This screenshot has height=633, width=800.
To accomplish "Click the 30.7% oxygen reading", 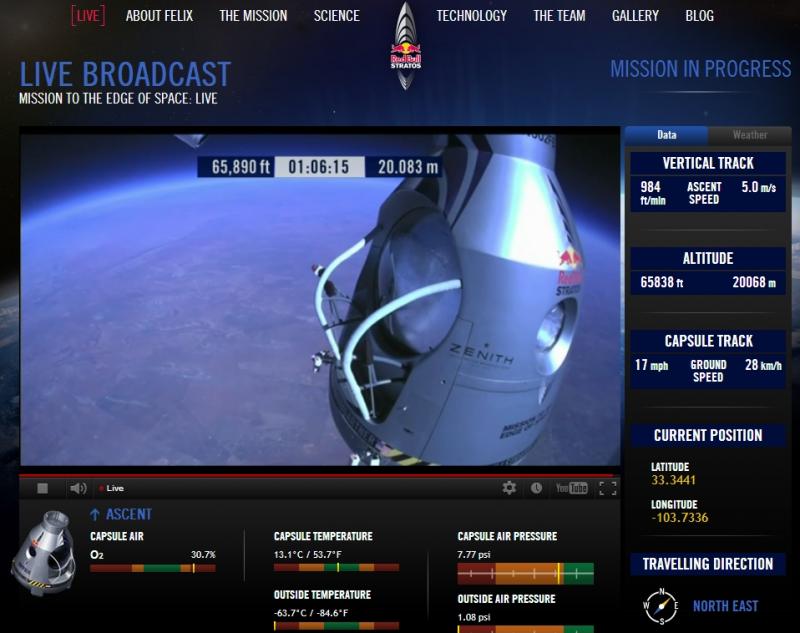I will click(203, 554).
